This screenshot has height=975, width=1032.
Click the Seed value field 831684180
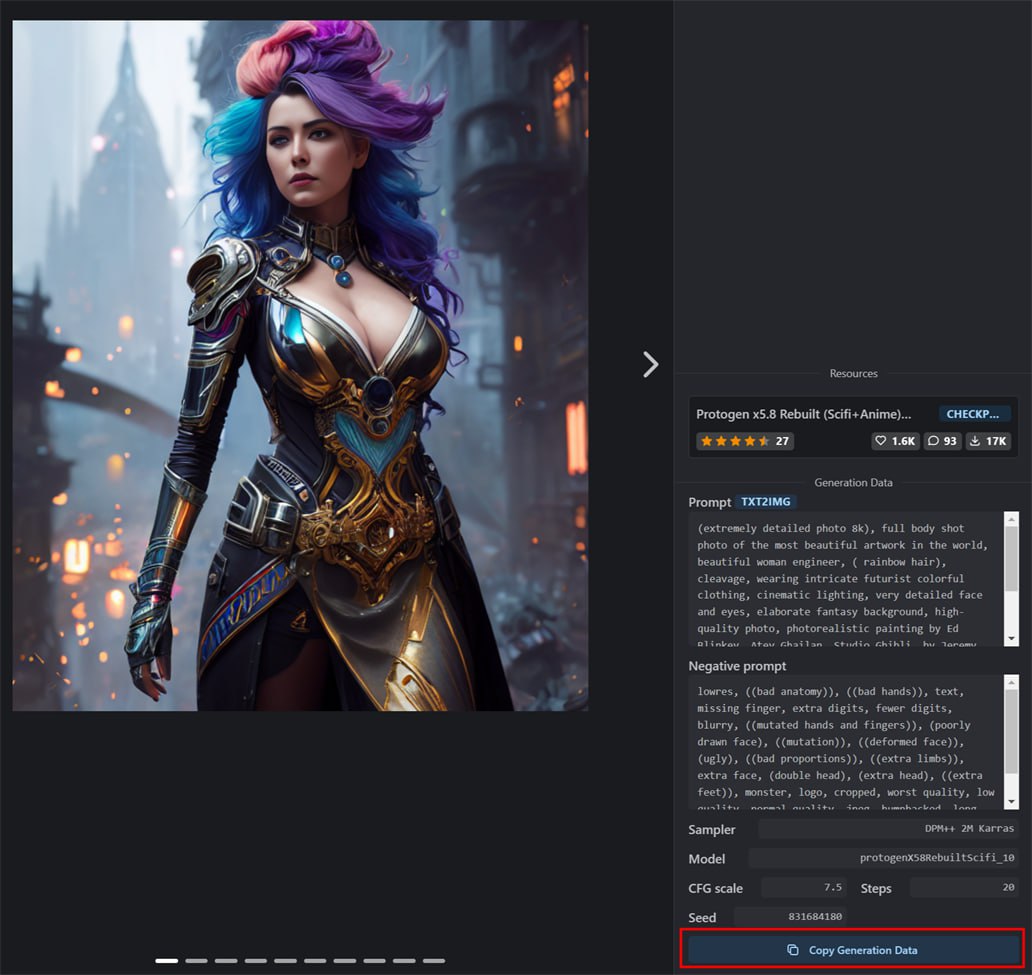coord(790,917)
